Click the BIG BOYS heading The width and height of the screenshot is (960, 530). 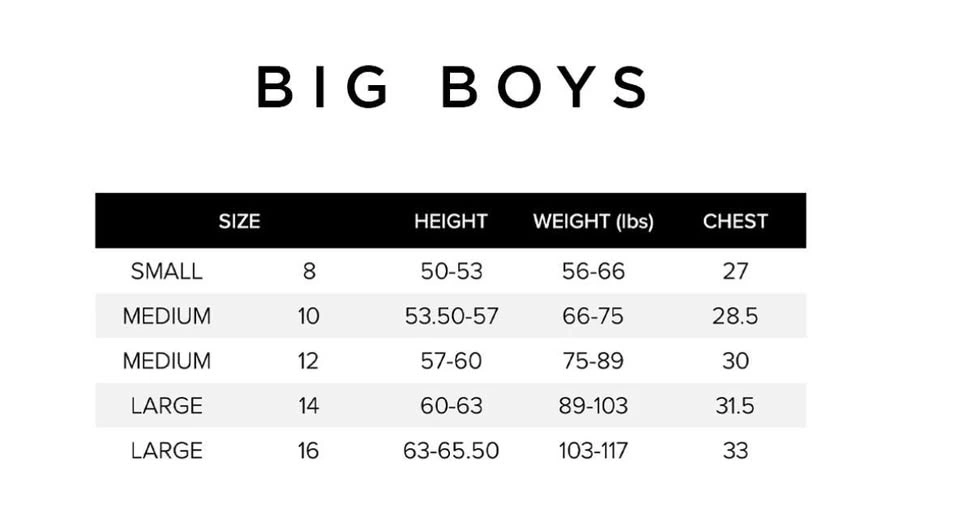[453, 87]
